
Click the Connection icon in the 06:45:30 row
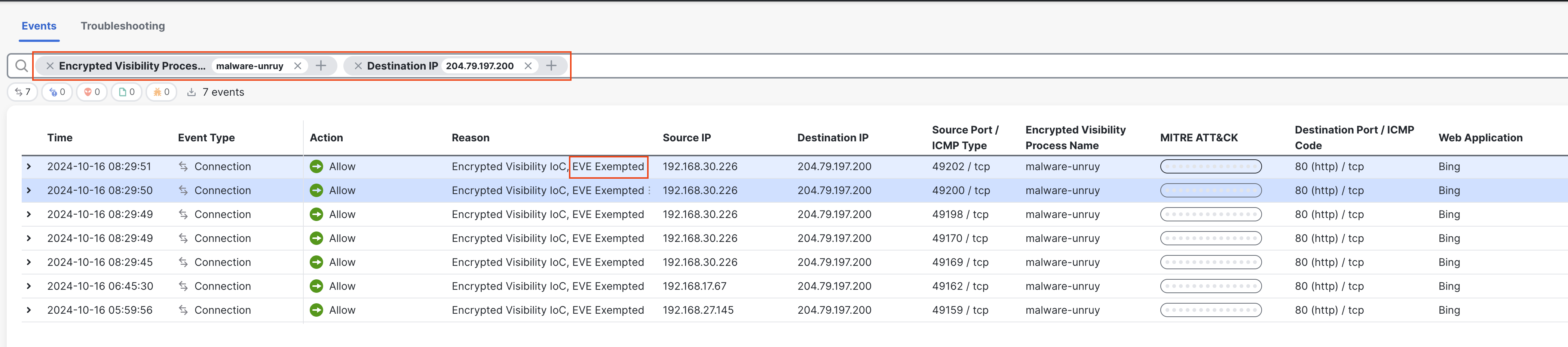pos(183,286)
